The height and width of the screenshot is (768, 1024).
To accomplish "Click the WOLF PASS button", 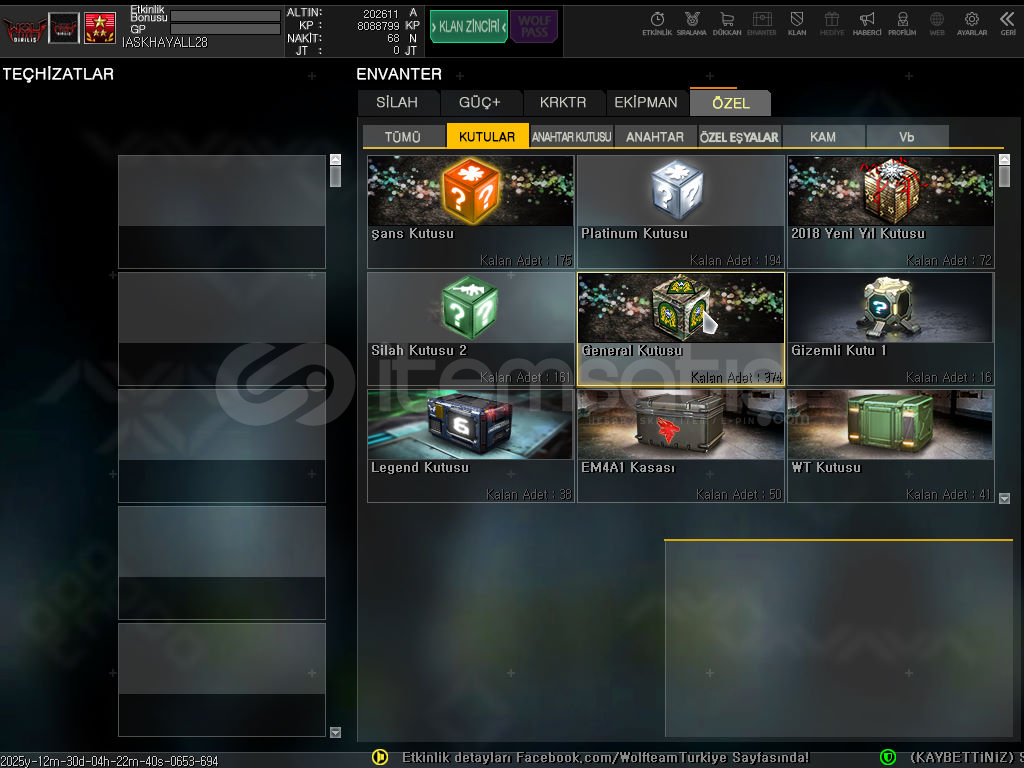I will [534, 27].
